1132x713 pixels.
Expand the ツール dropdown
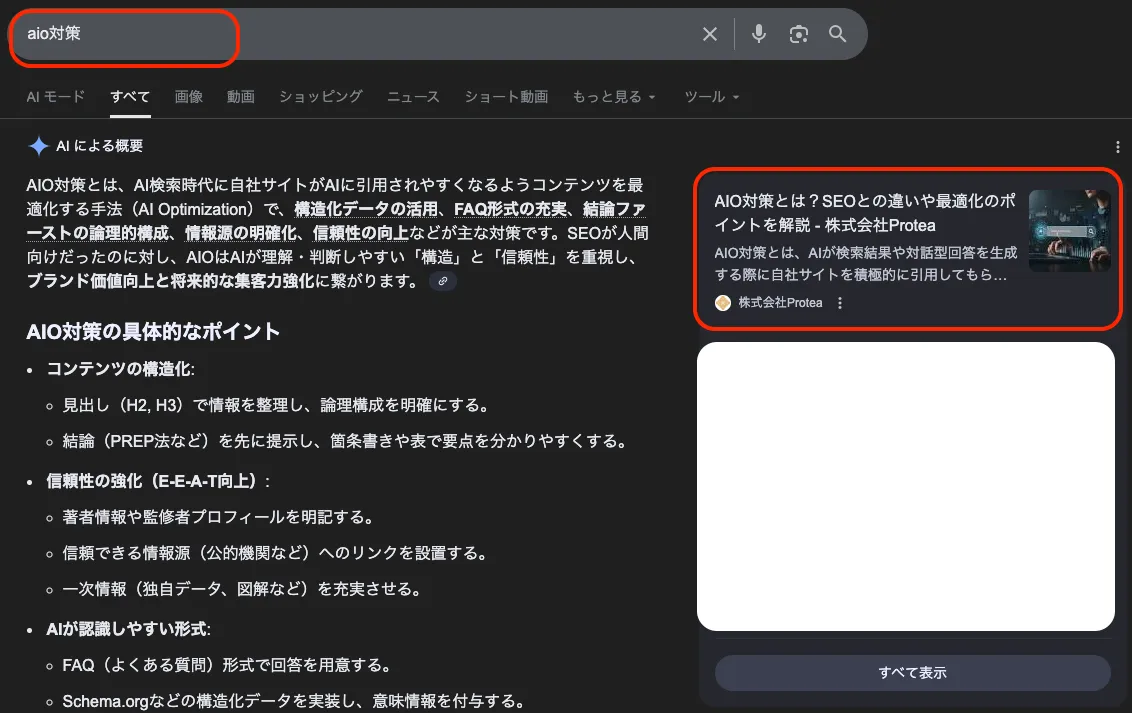tap(711, 96)
